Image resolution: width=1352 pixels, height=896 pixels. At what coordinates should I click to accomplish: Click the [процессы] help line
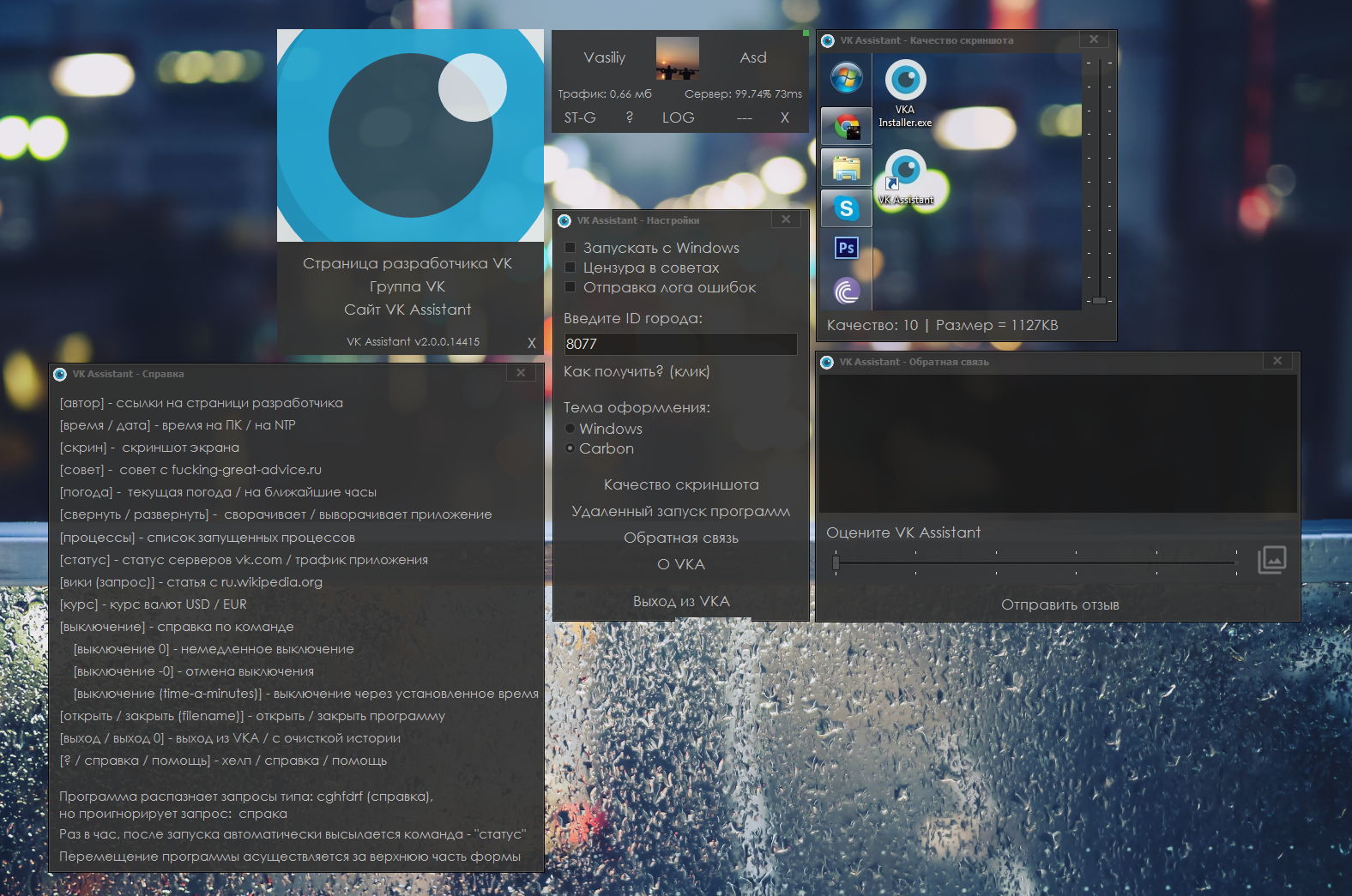click(x=207, y=538)
